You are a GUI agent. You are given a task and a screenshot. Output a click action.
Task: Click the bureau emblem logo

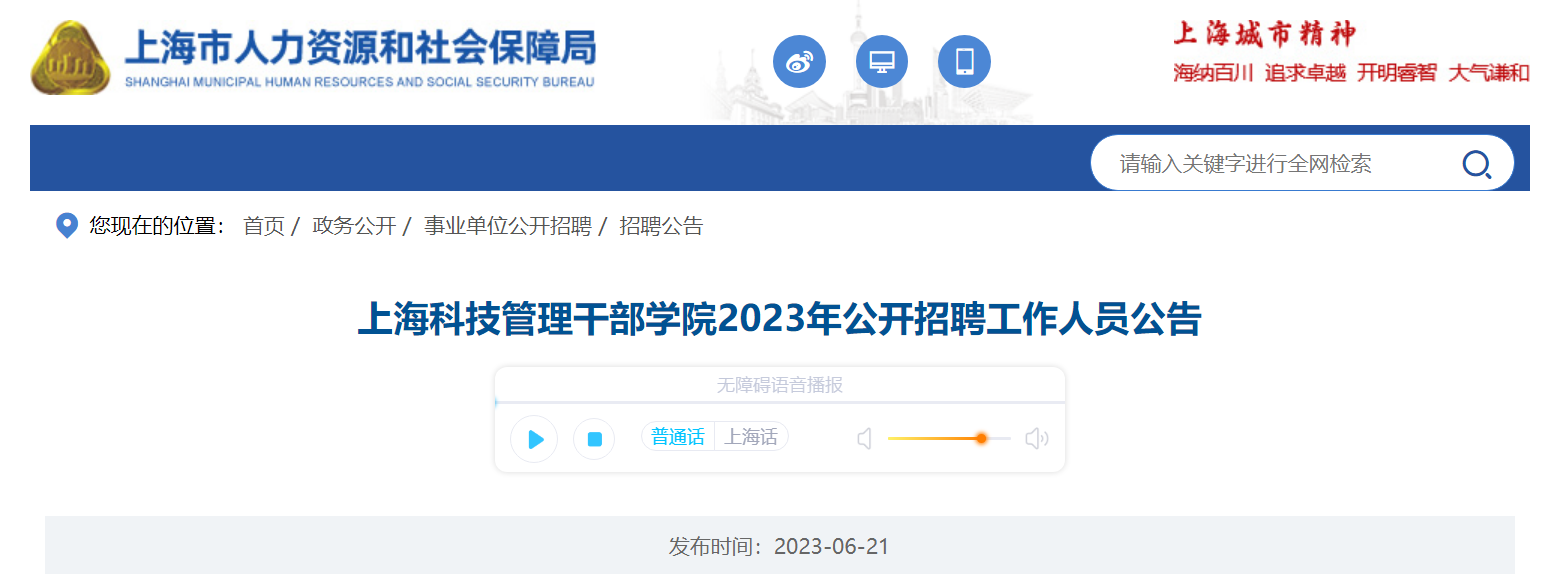[70, 58]
